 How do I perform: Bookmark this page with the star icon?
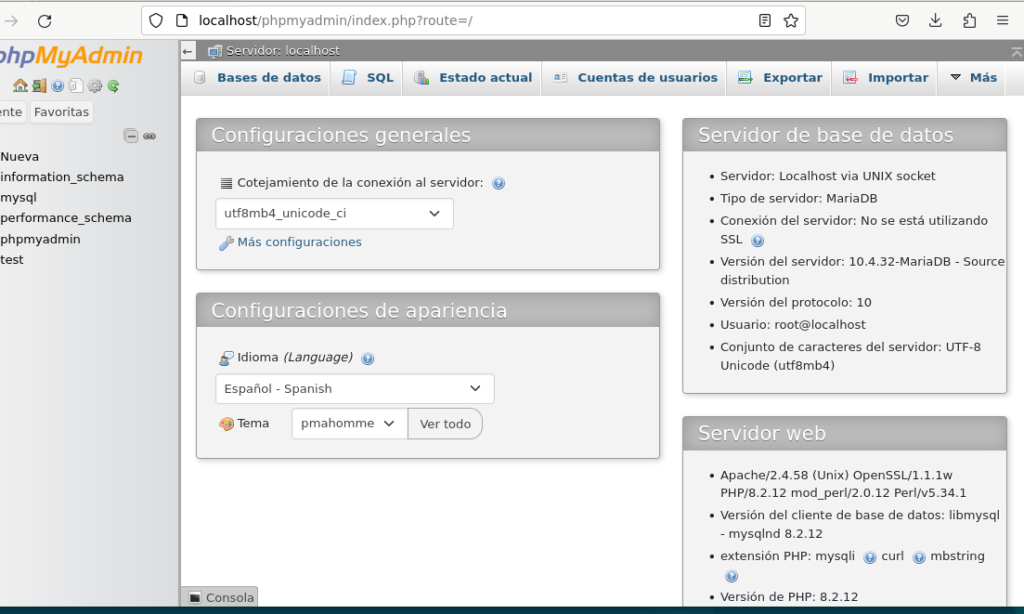791,21
